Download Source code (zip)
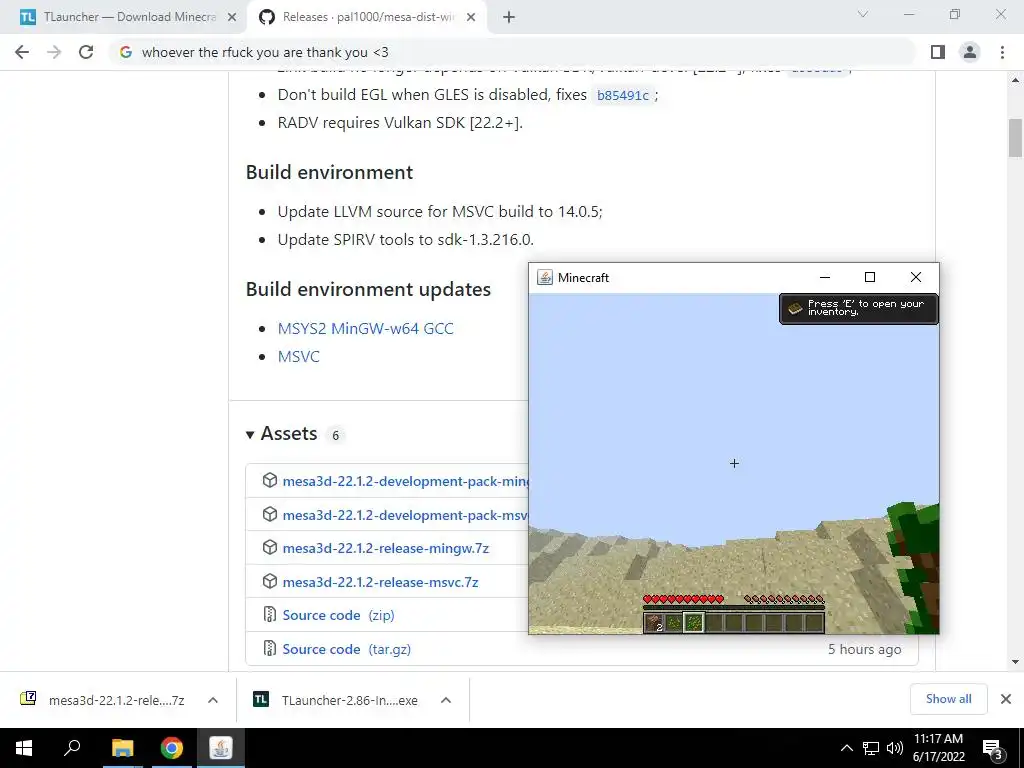Image resolution: width=1024 pixels, height=768 pixels. click(x=338, y=615)
